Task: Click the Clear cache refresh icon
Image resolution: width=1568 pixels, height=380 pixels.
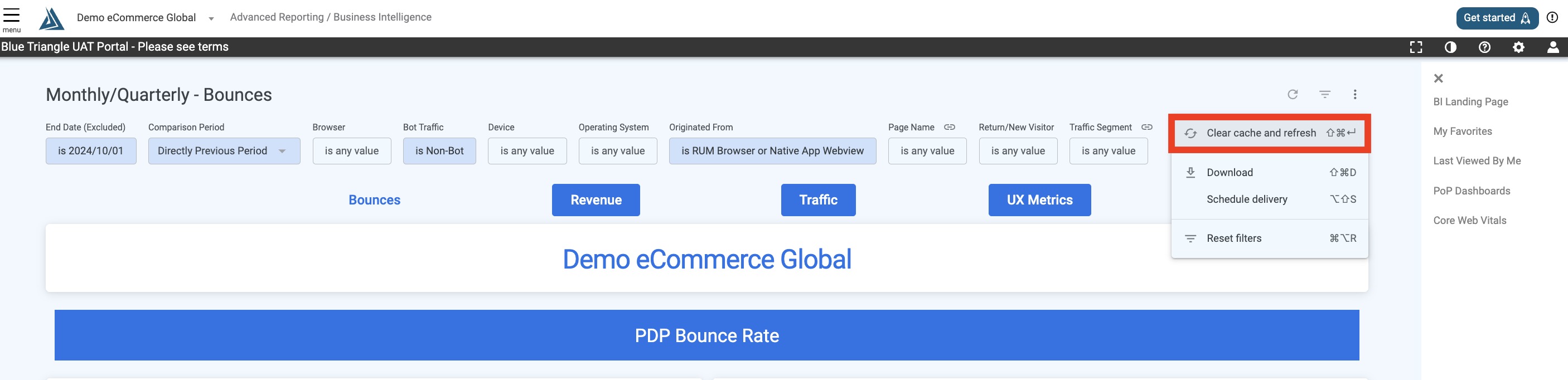Action: click(1190, 133)
